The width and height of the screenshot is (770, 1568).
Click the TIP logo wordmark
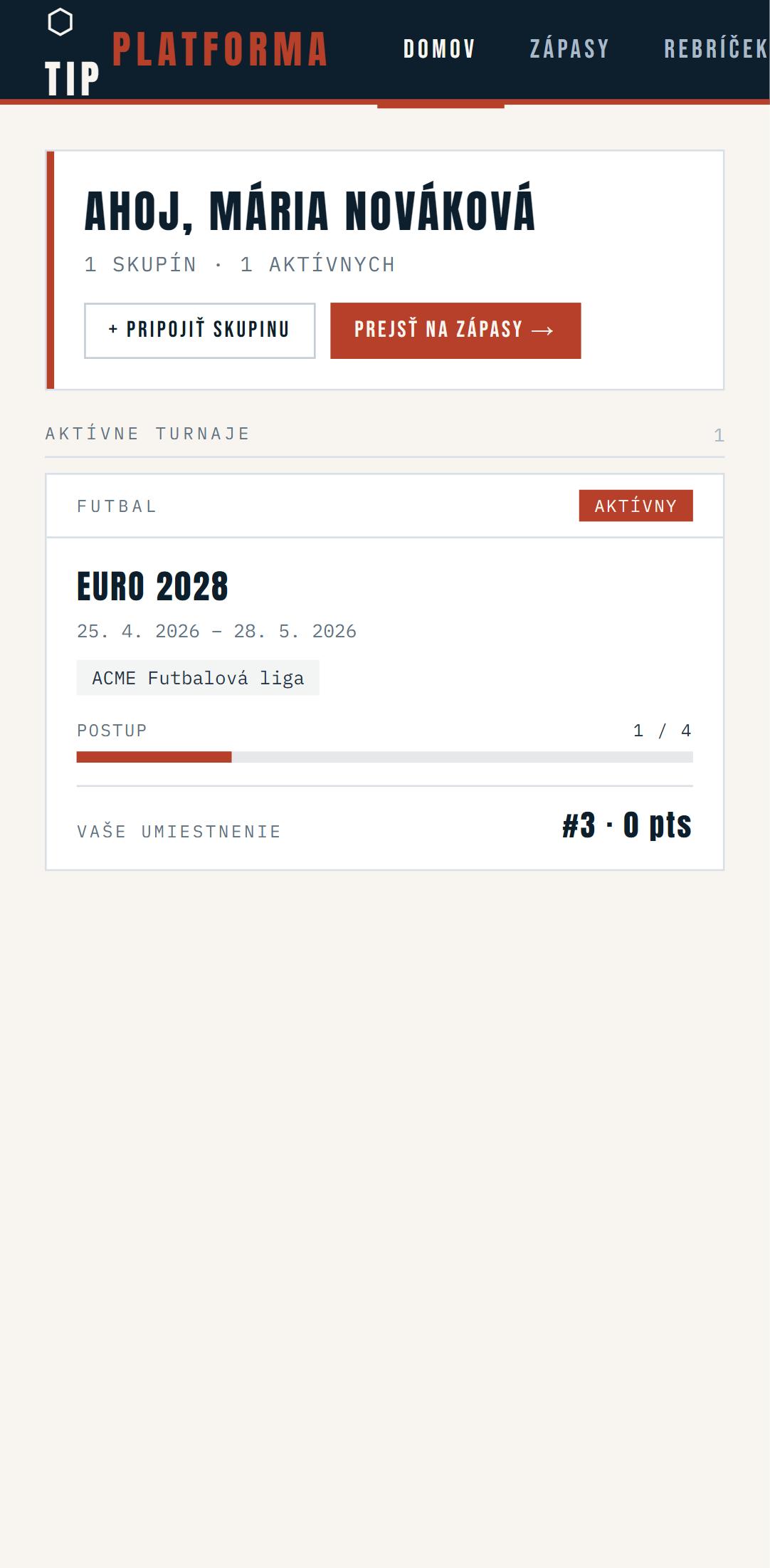(x=72, y=78)
